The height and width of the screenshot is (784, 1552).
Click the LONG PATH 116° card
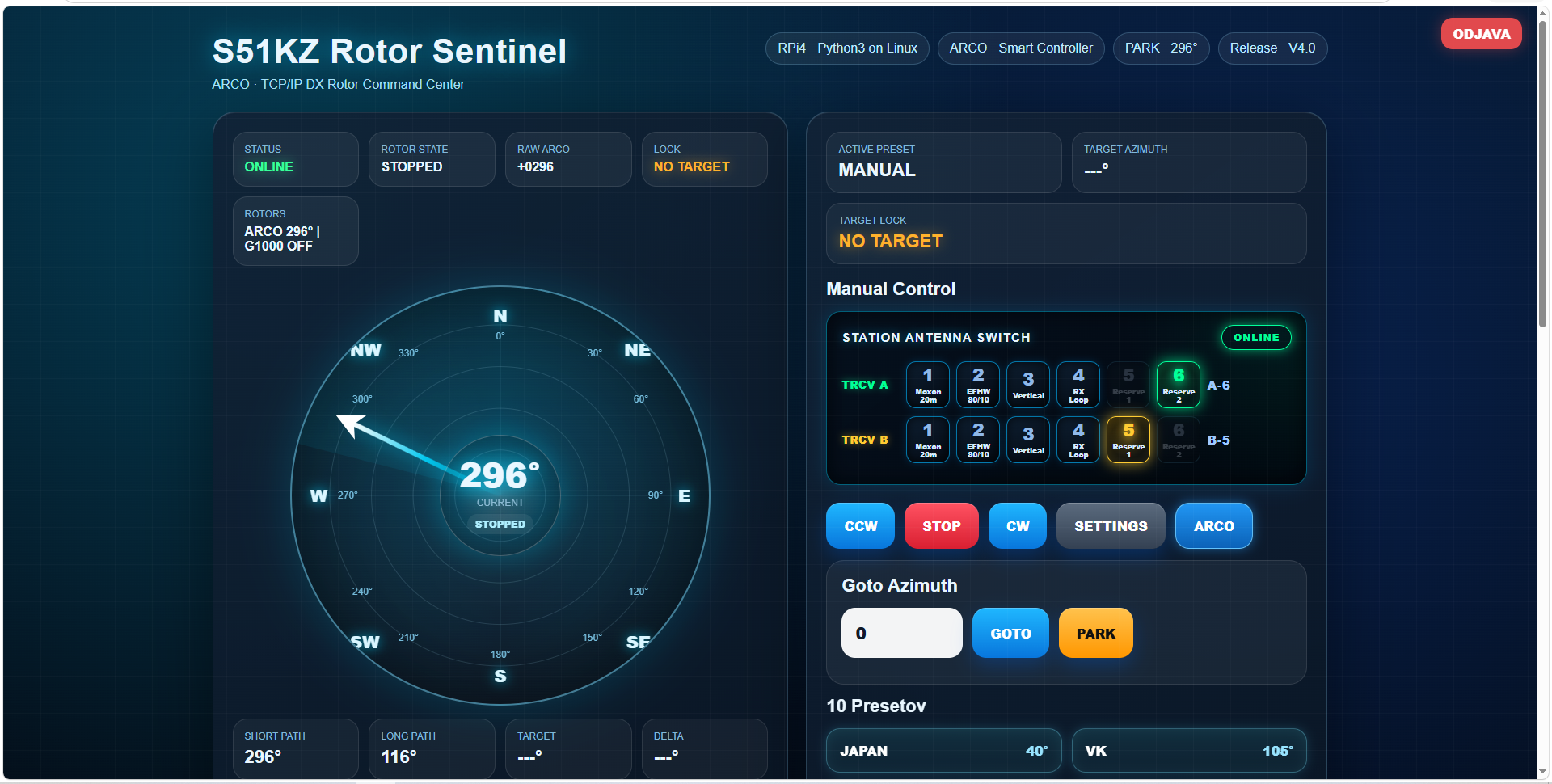click(x=432, y=749)
